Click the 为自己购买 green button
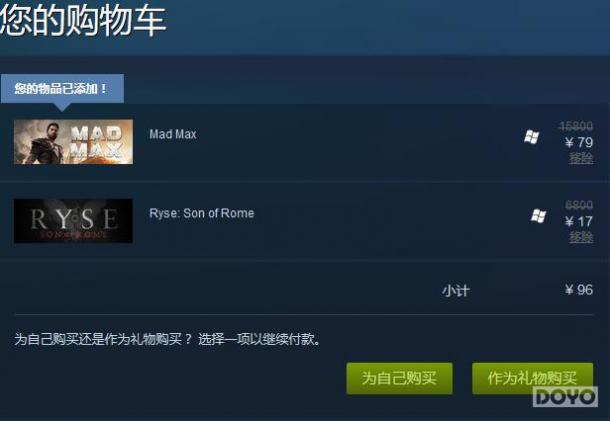The width and height of the screenshot is (610, 421). [x=400, y=378]
